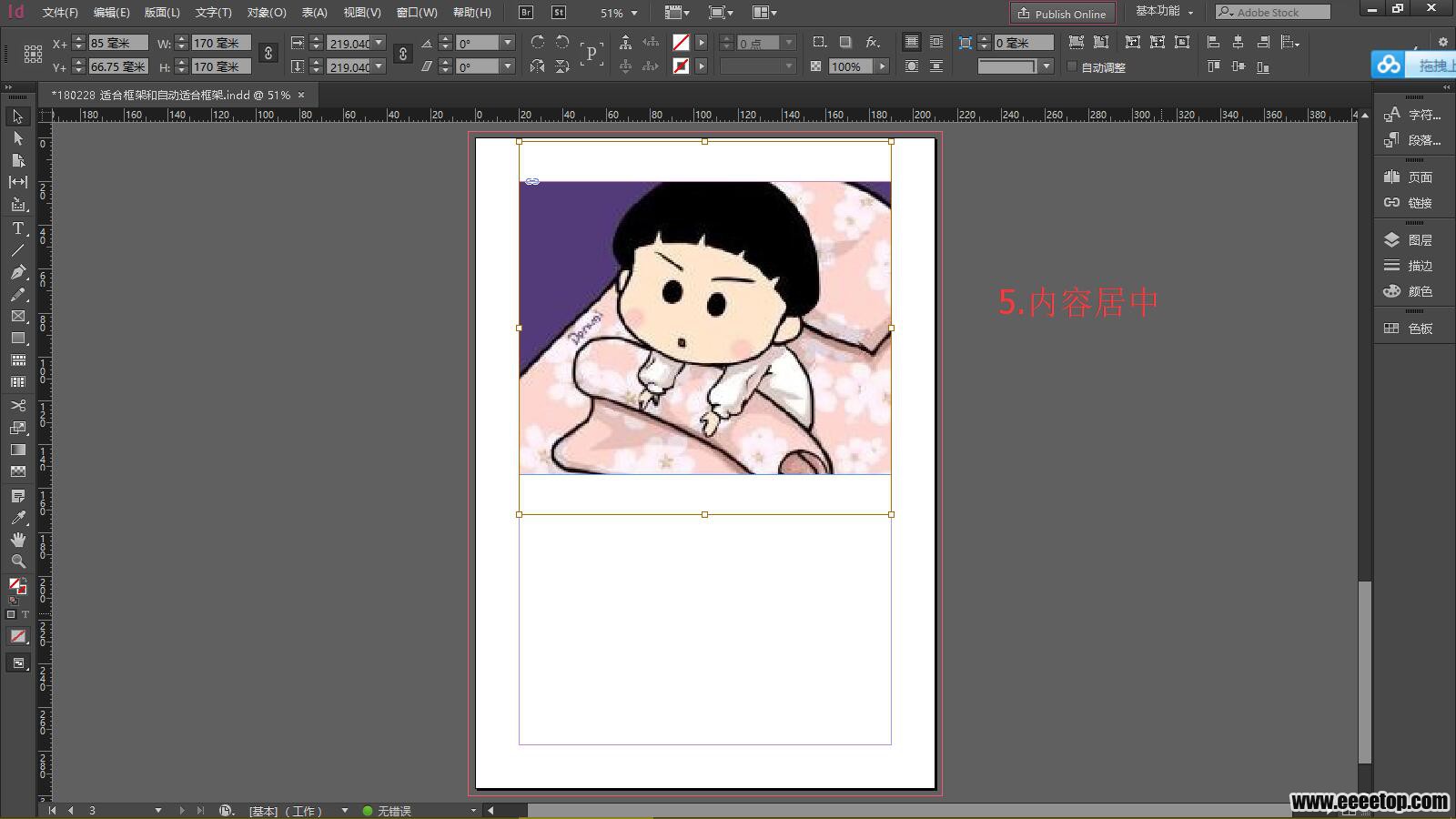
Task: Click rotate 90° counter-clockwise icon
Action: coord(562,42)
